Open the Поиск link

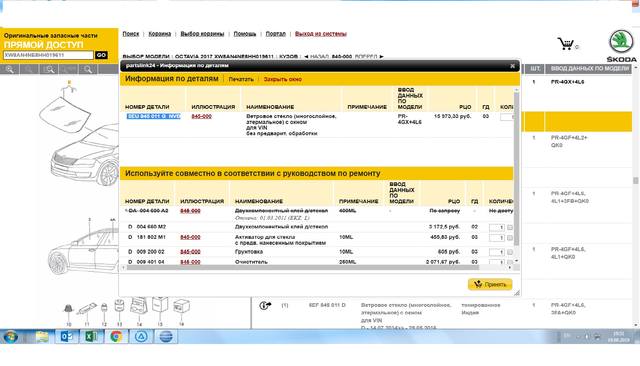tap(131, 34)
